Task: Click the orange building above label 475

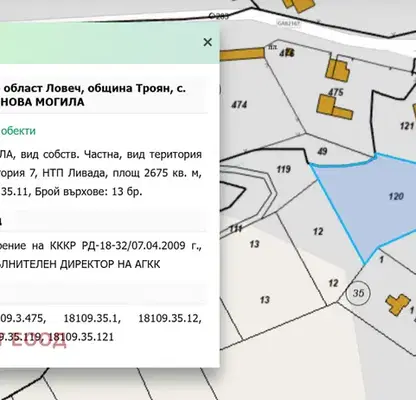Action: pos(337,71)
